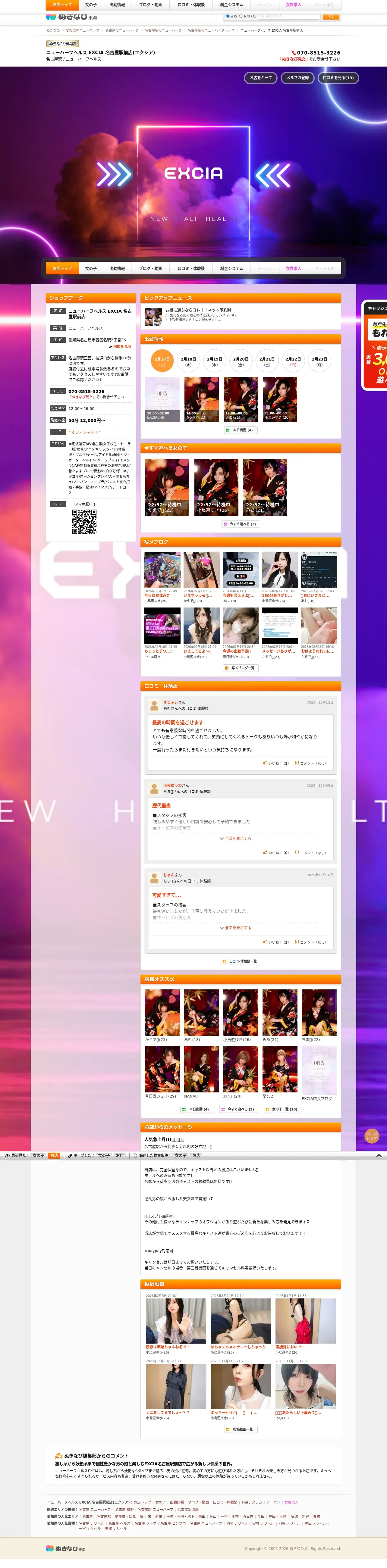Click the 女の子一覧 (10) button
This screenshot has height=1568, width=387.
(282, 1109)
